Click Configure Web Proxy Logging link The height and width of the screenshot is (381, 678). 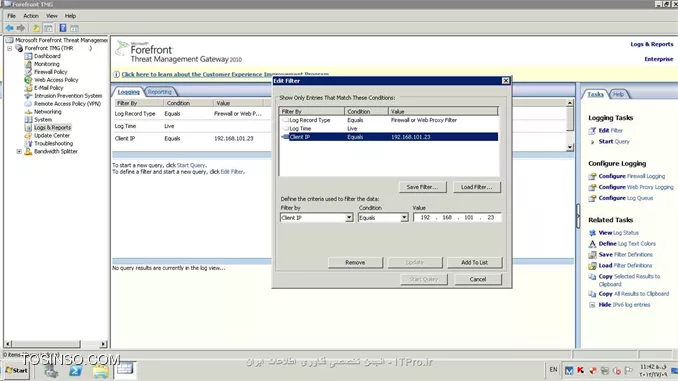pos(636,187)
